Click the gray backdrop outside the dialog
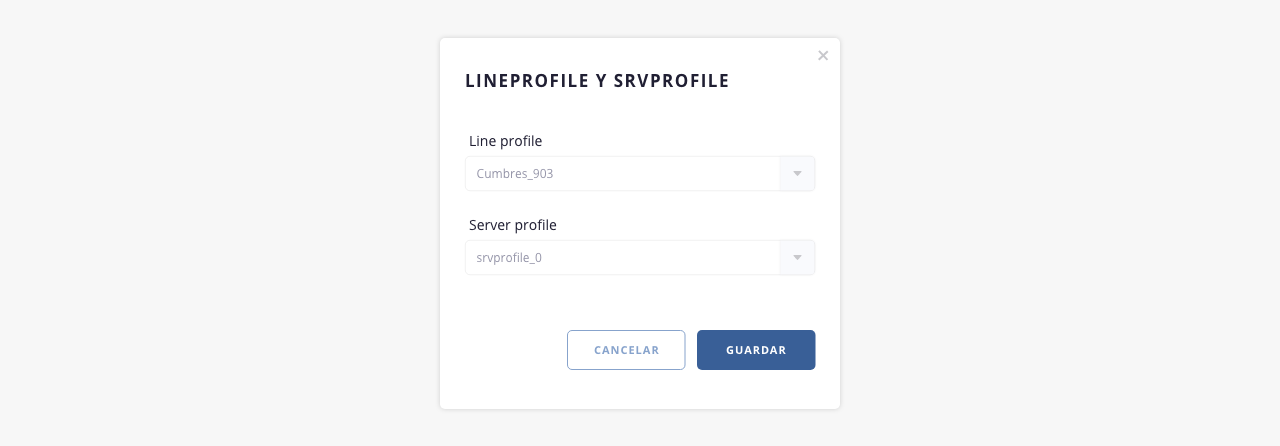The height and width of the screenshot is (446, 1280). click(200, 220)
